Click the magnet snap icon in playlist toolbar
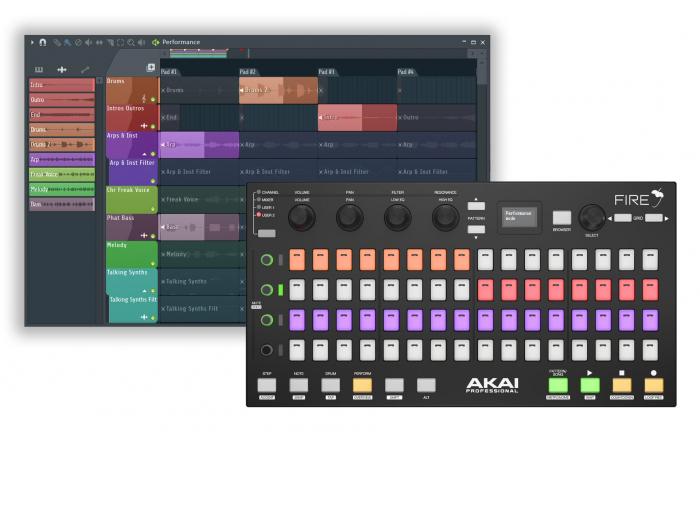This screenshot has height=525, width=700. click(42, 42)
